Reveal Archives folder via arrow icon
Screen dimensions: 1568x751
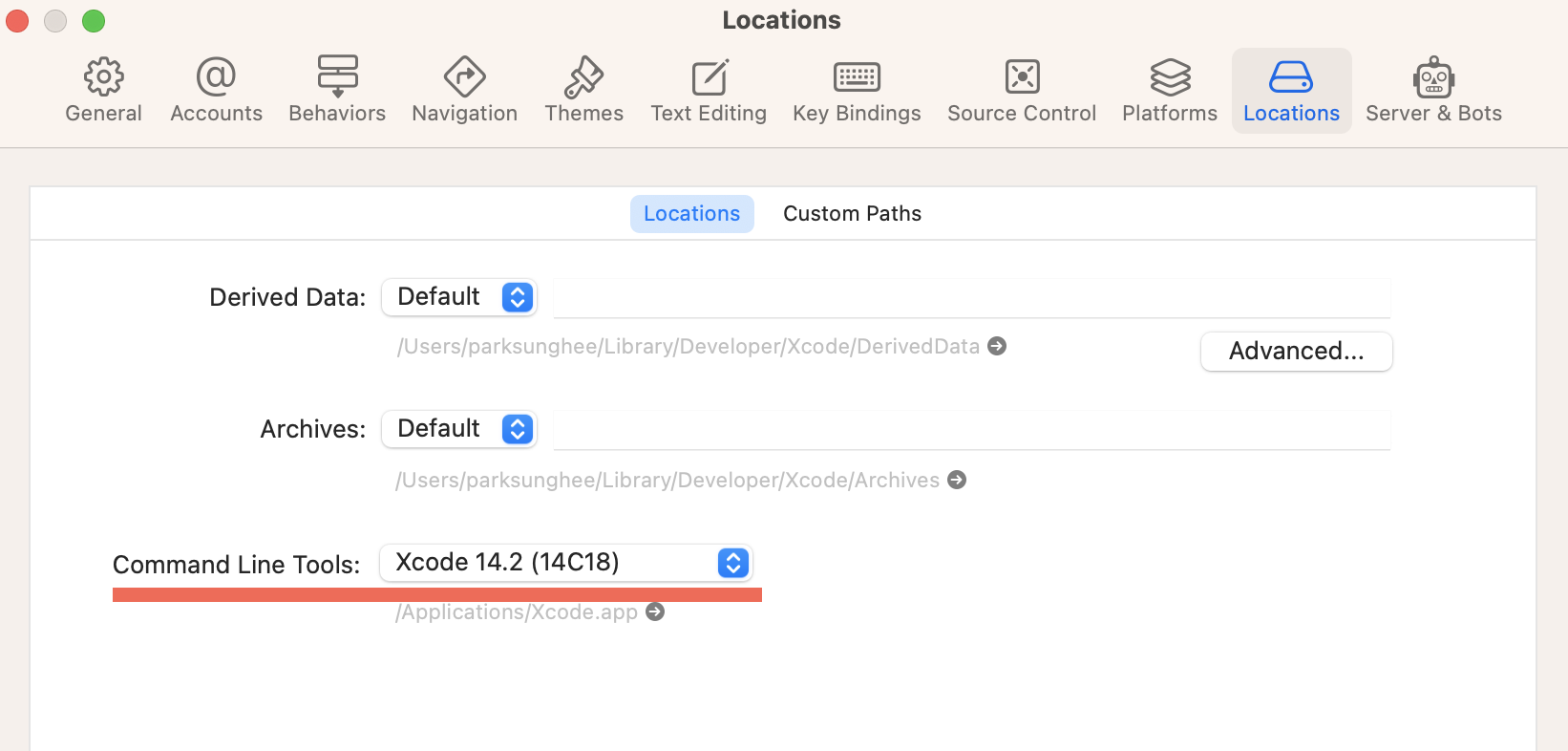(957, 480)
